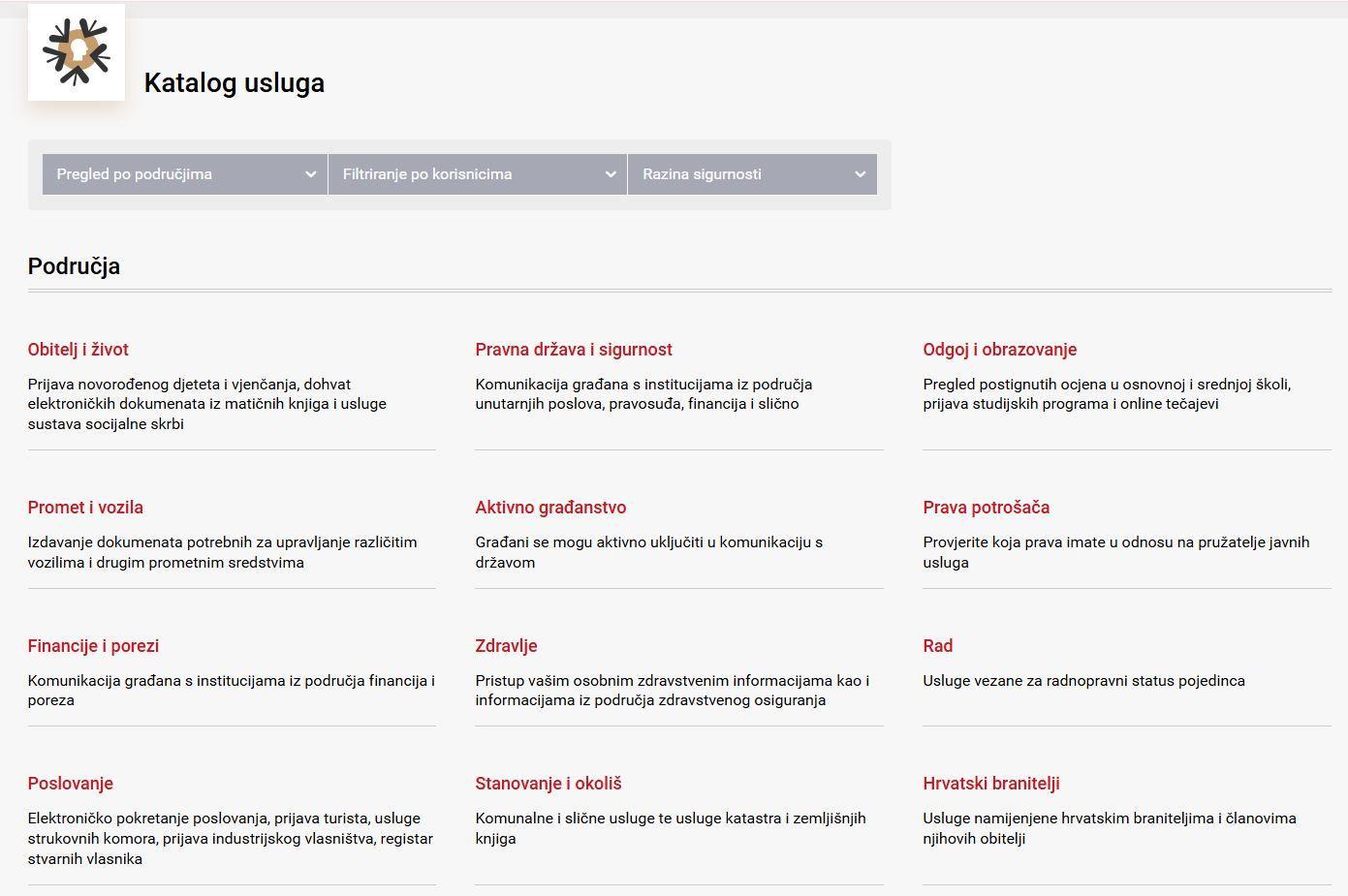The width and height of the screenshot is (1348, 896).
Task: Click the Rad category link
Action: [x=938, y=646]
